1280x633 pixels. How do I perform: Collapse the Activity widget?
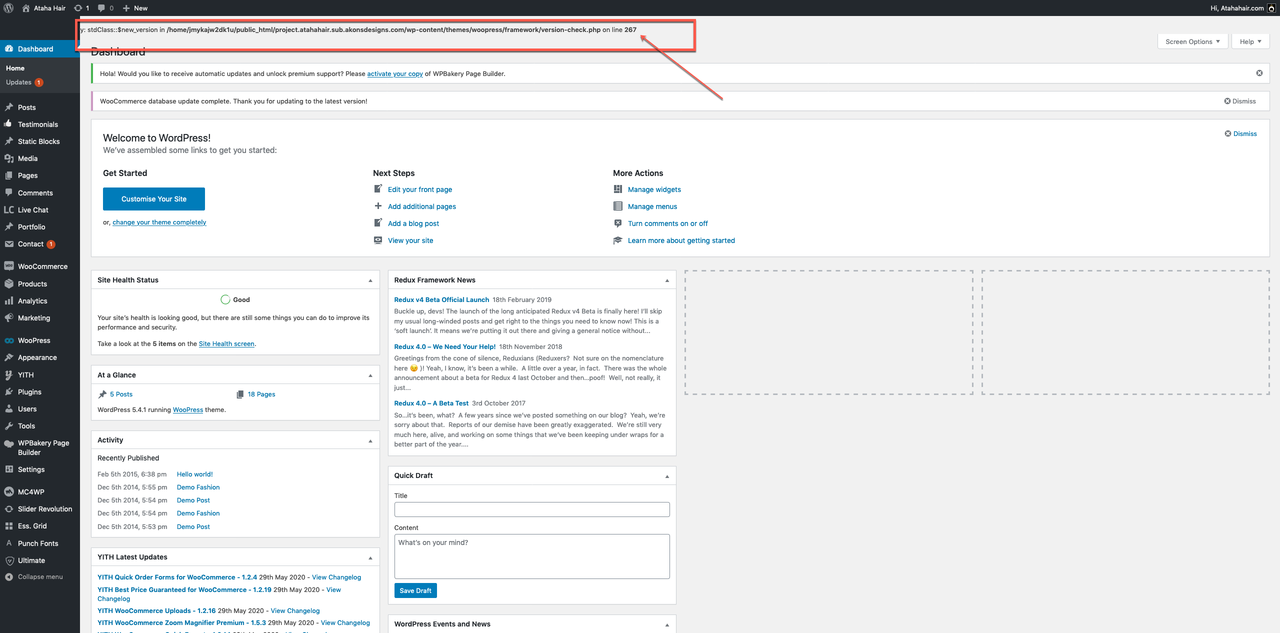tap(370, 440)
